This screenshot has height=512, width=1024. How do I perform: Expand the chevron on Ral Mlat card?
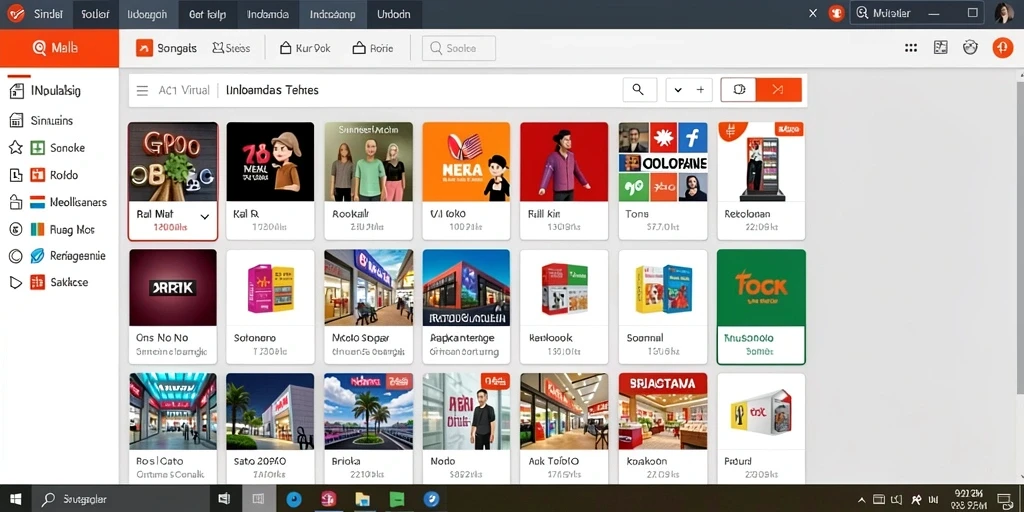point(204,216)
